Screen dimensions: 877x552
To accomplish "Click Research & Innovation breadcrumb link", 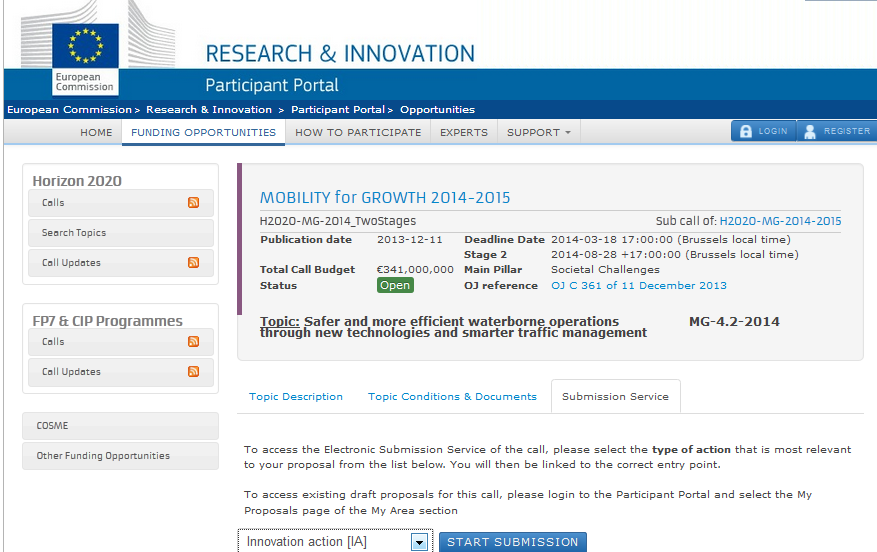I will [209, 110].
